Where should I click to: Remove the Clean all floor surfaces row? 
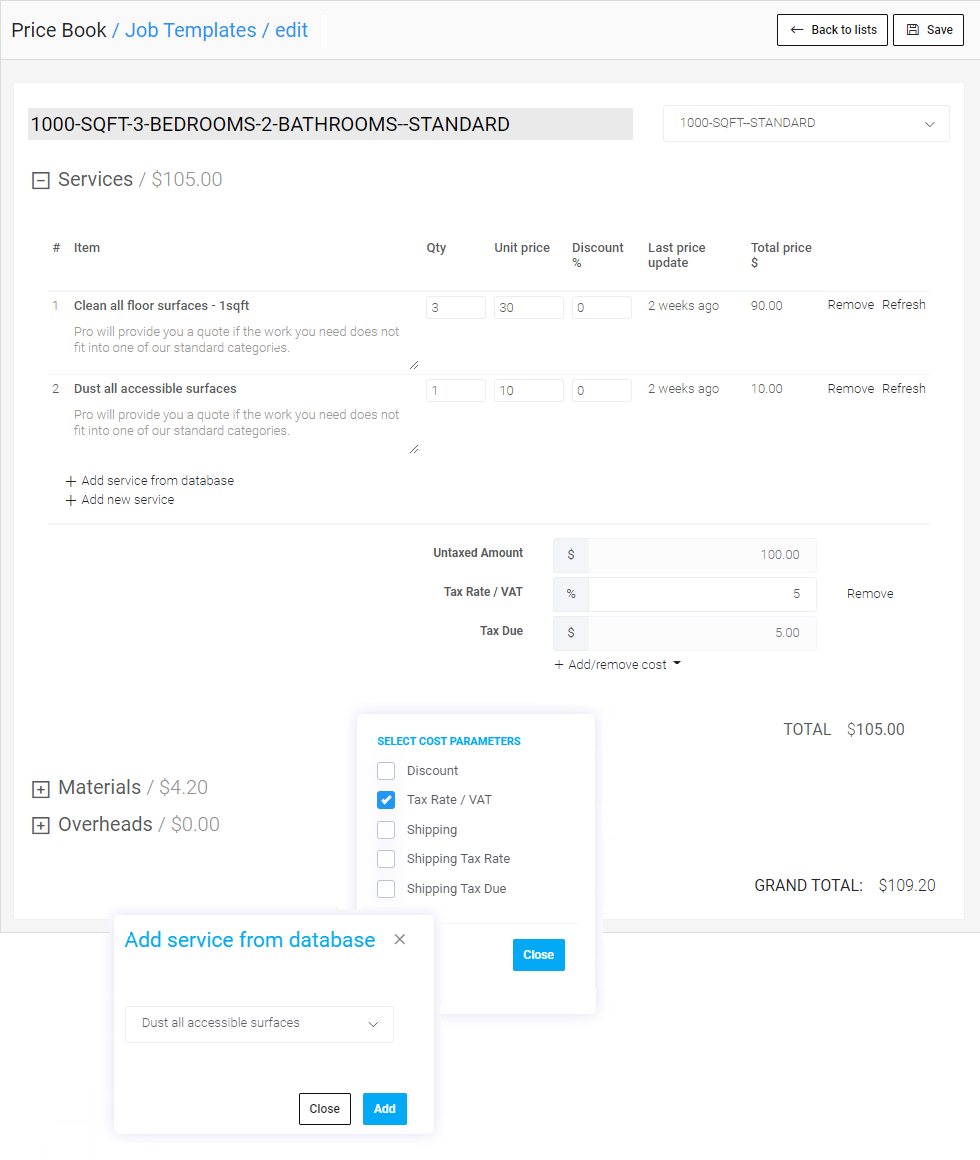pos(850,305)
